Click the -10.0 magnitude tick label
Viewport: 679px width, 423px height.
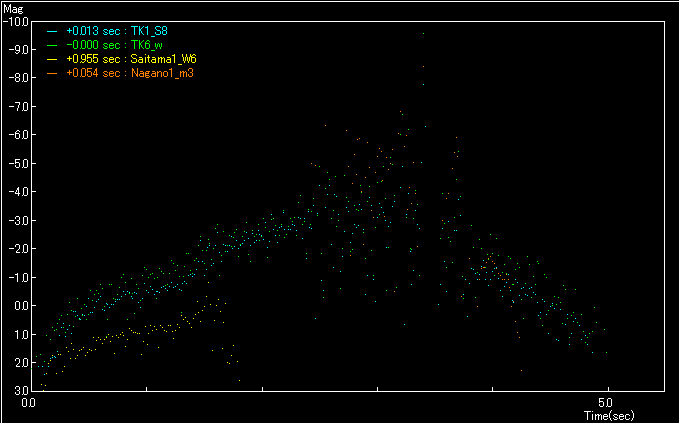pos(16,21)
